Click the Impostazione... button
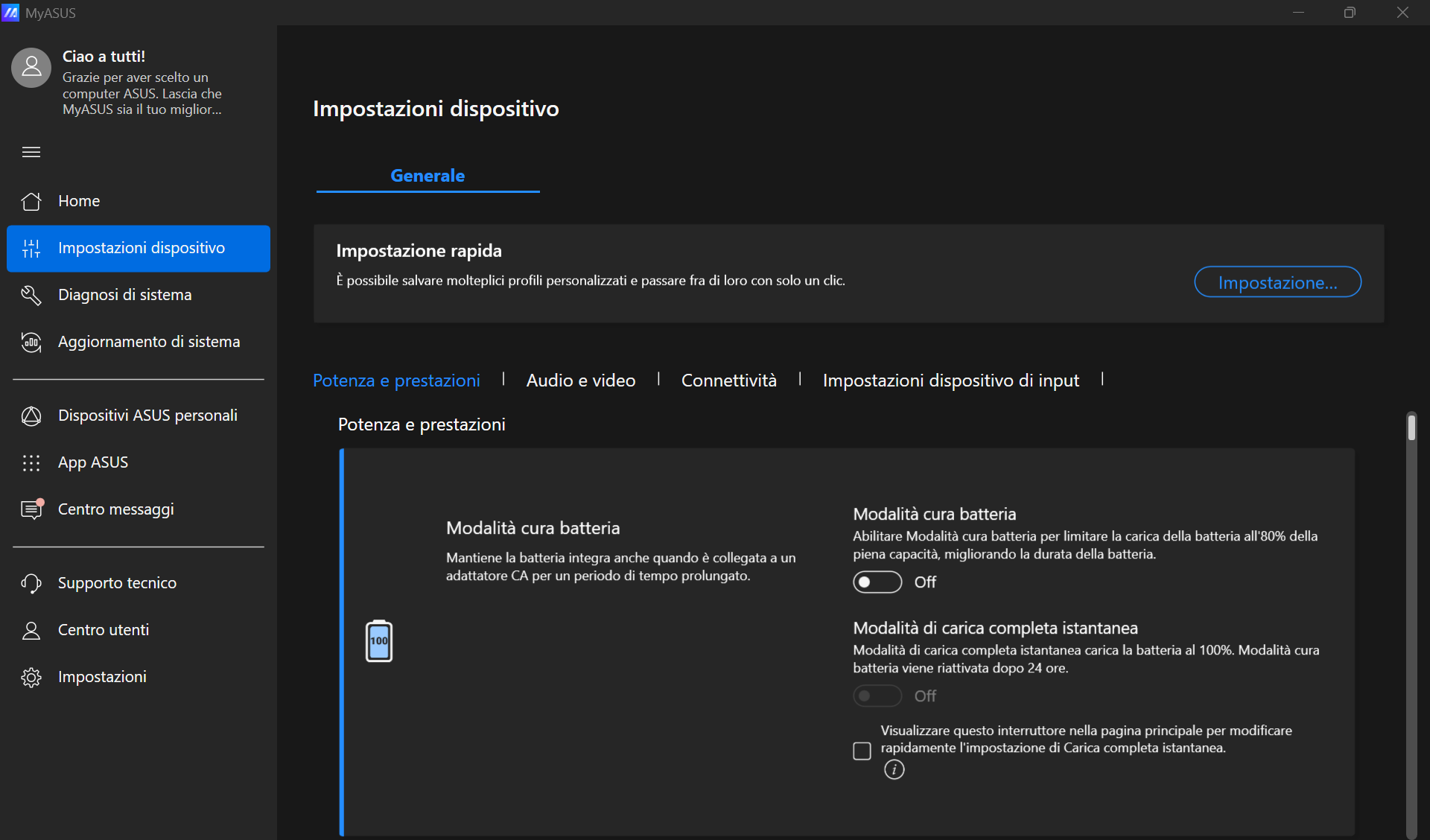The width and height of the screenshot is (1430, 840). (x=1277, y=282)
